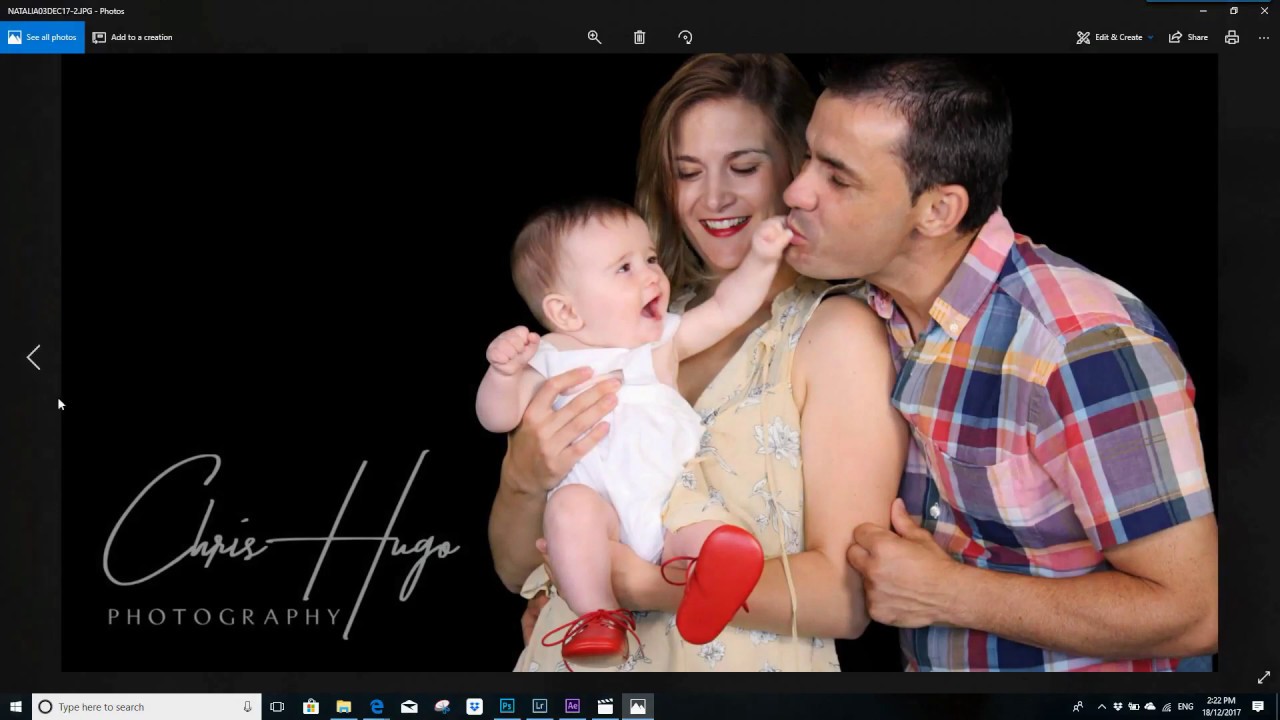
Task: Zoom in with the magnifier icon
Action: pos(594,37)
